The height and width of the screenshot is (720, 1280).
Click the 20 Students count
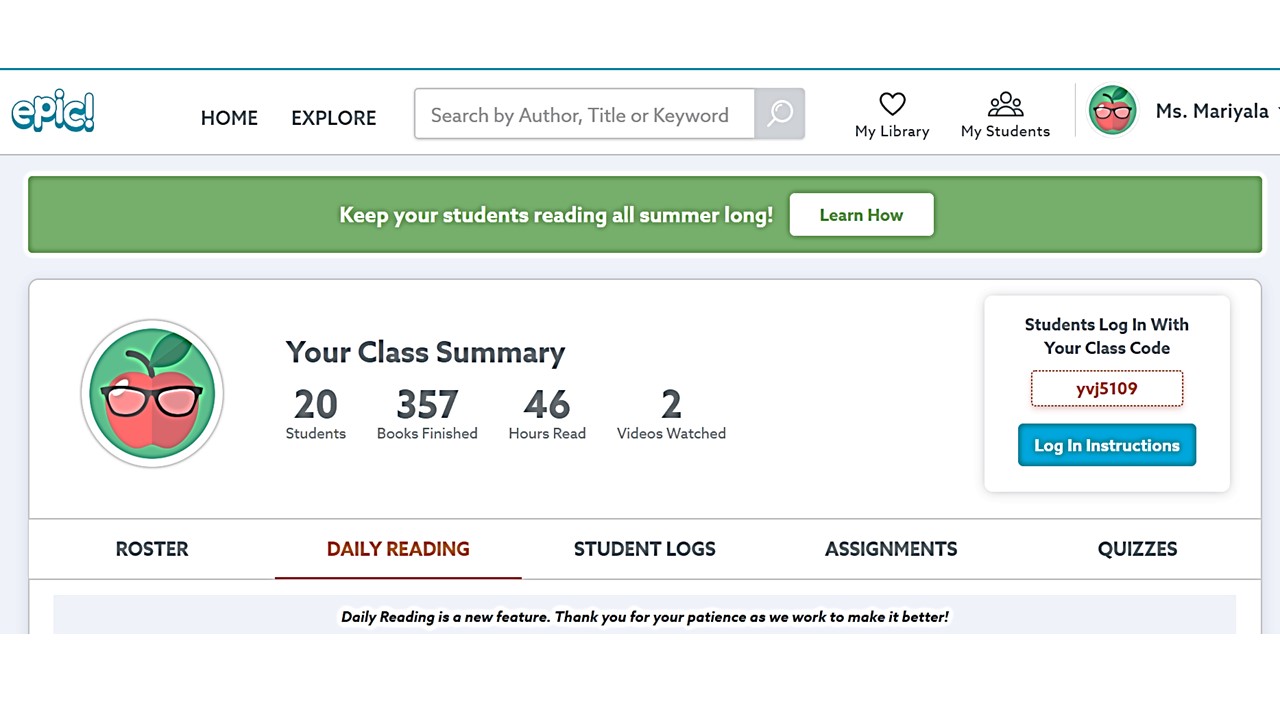[x=316, y=414]
